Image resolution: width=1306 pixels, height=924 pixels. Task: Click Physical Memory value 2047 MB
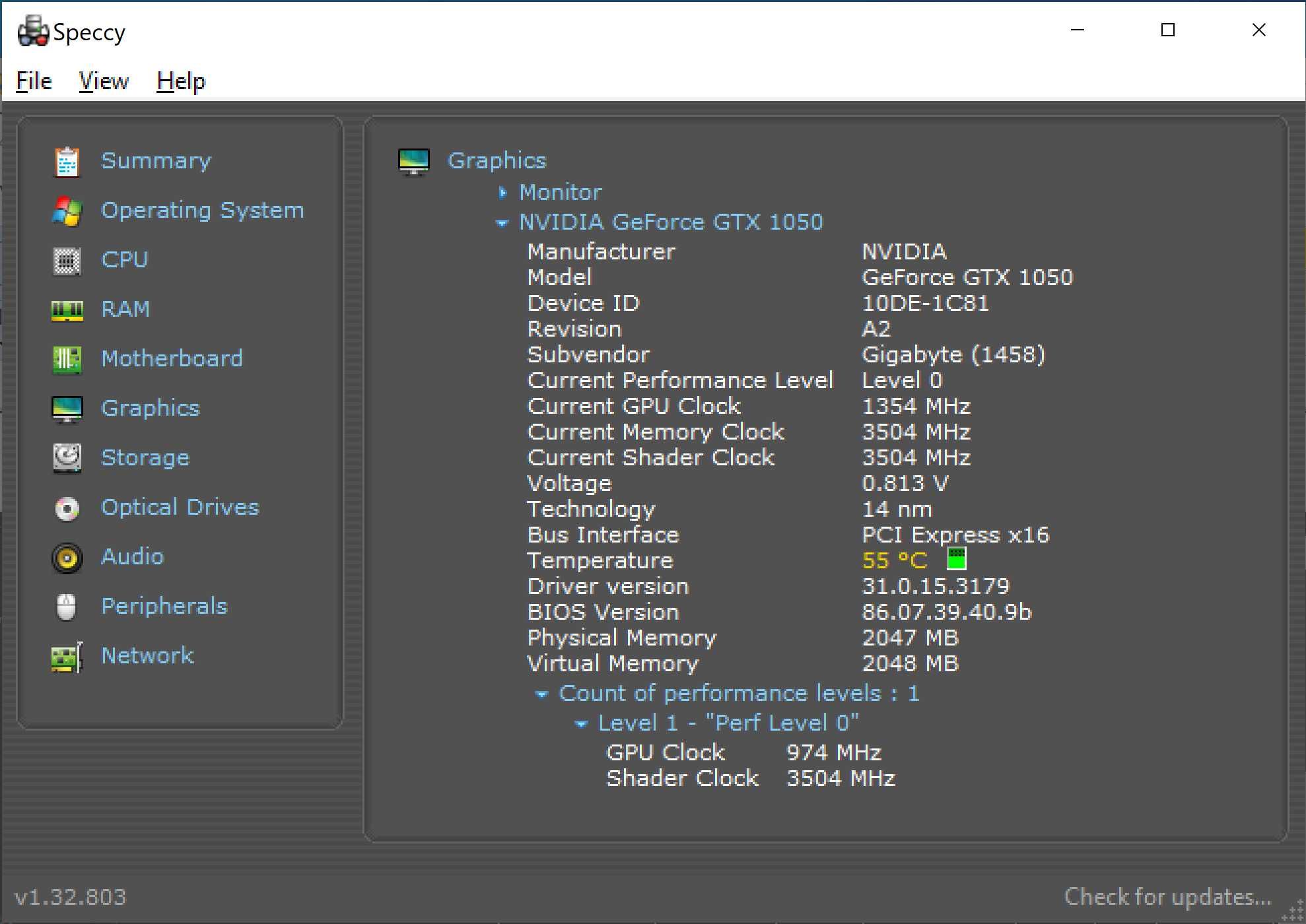(911, 638)
